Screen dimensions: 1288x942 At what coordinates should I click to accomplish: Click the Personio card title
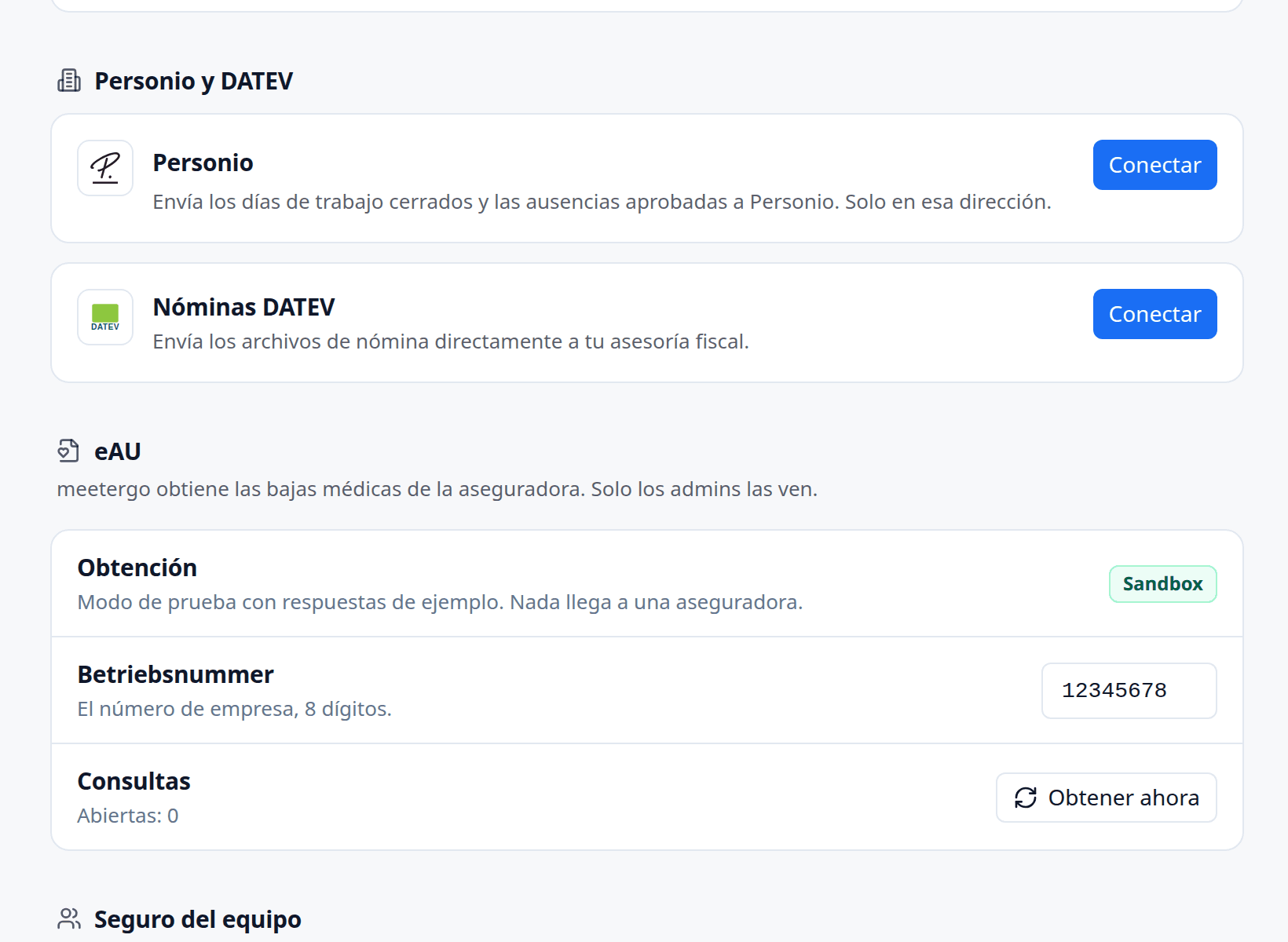click(x=203, y=162)
